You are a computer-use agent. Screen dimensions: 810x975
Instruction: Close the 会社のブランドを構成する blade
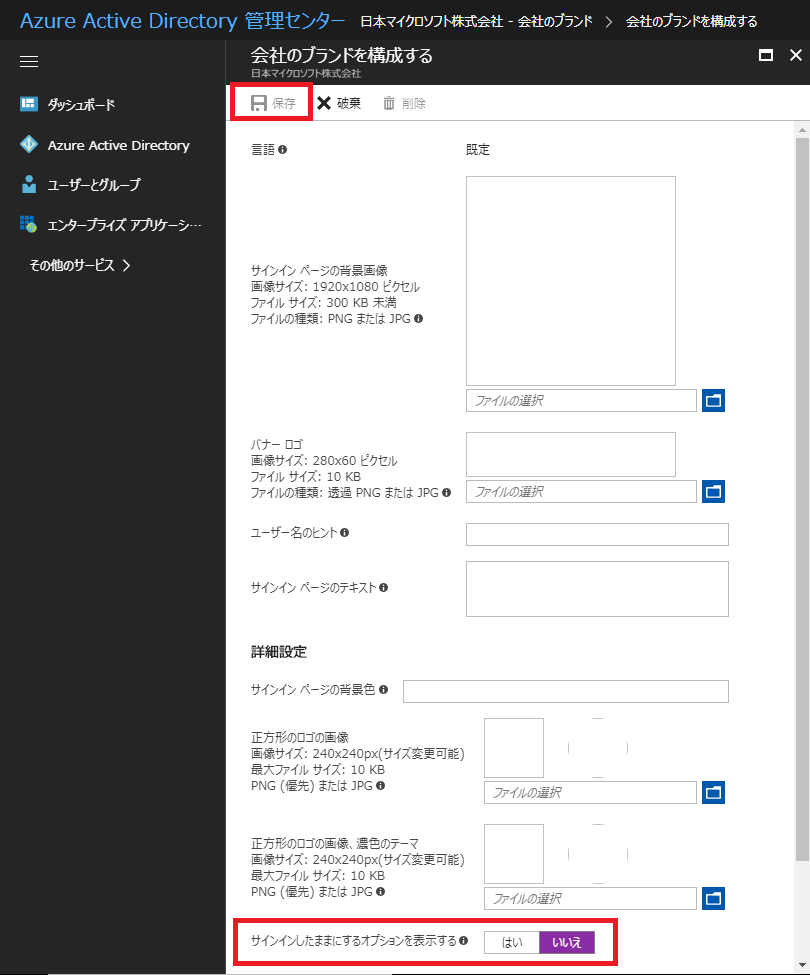click(x=796, y=55)
